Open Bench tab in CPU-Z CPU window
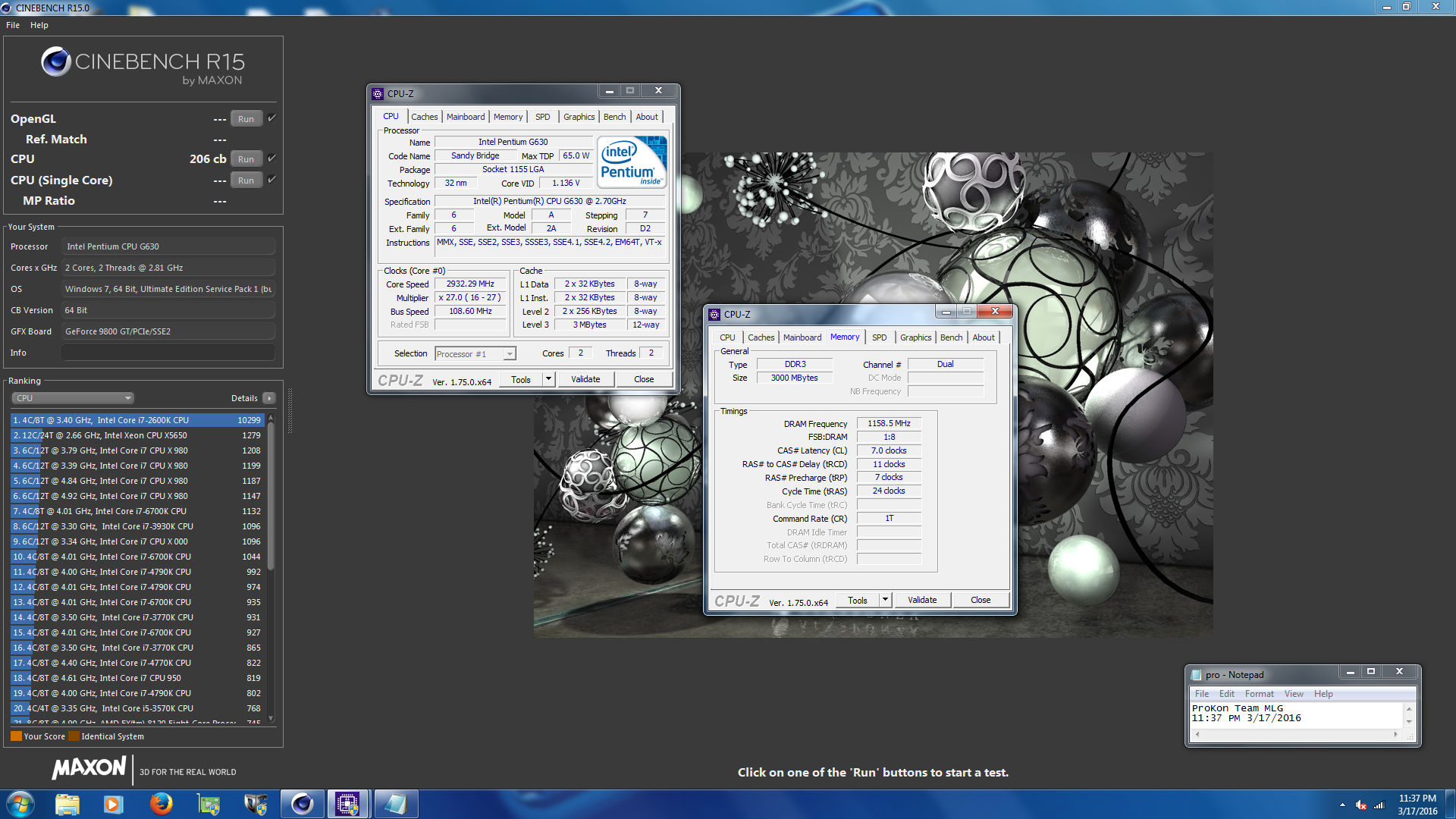The width and height of the screenshot is (1456, 819). (615, 117)
